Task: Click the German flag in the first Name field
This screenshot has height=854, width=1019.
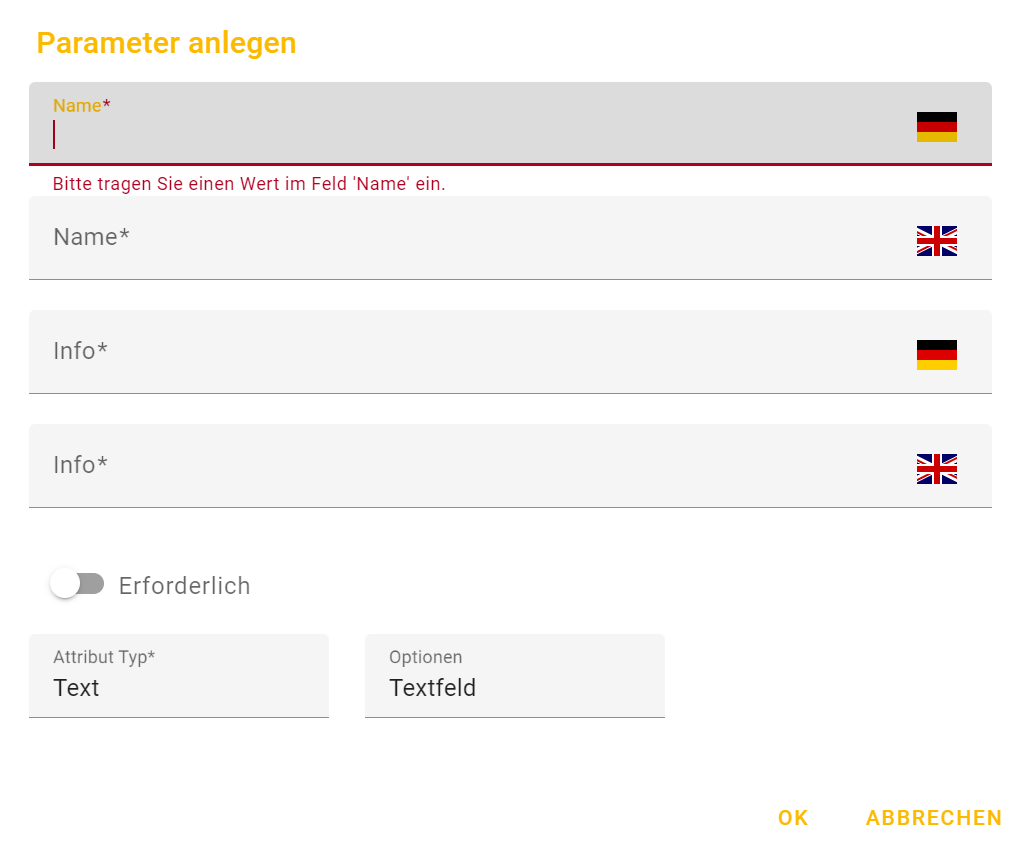Action: coord(936,127)
